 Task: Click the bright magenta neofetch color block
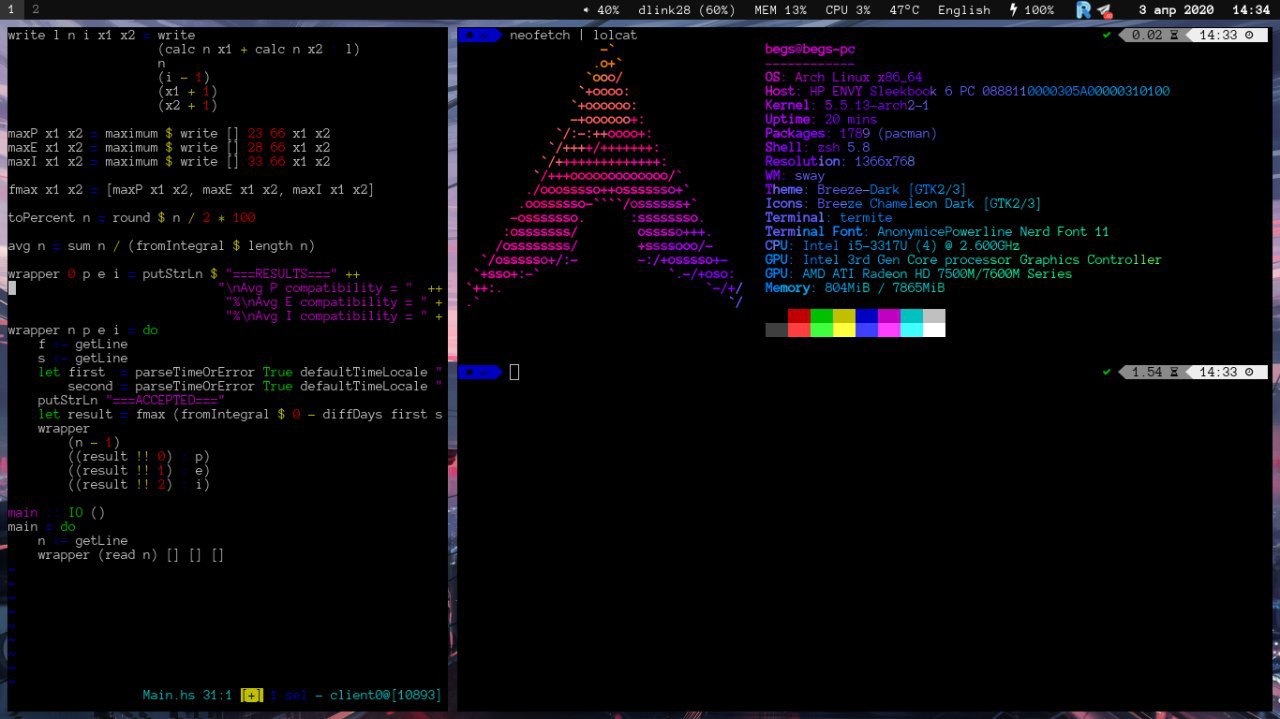(x=889, y=329)
